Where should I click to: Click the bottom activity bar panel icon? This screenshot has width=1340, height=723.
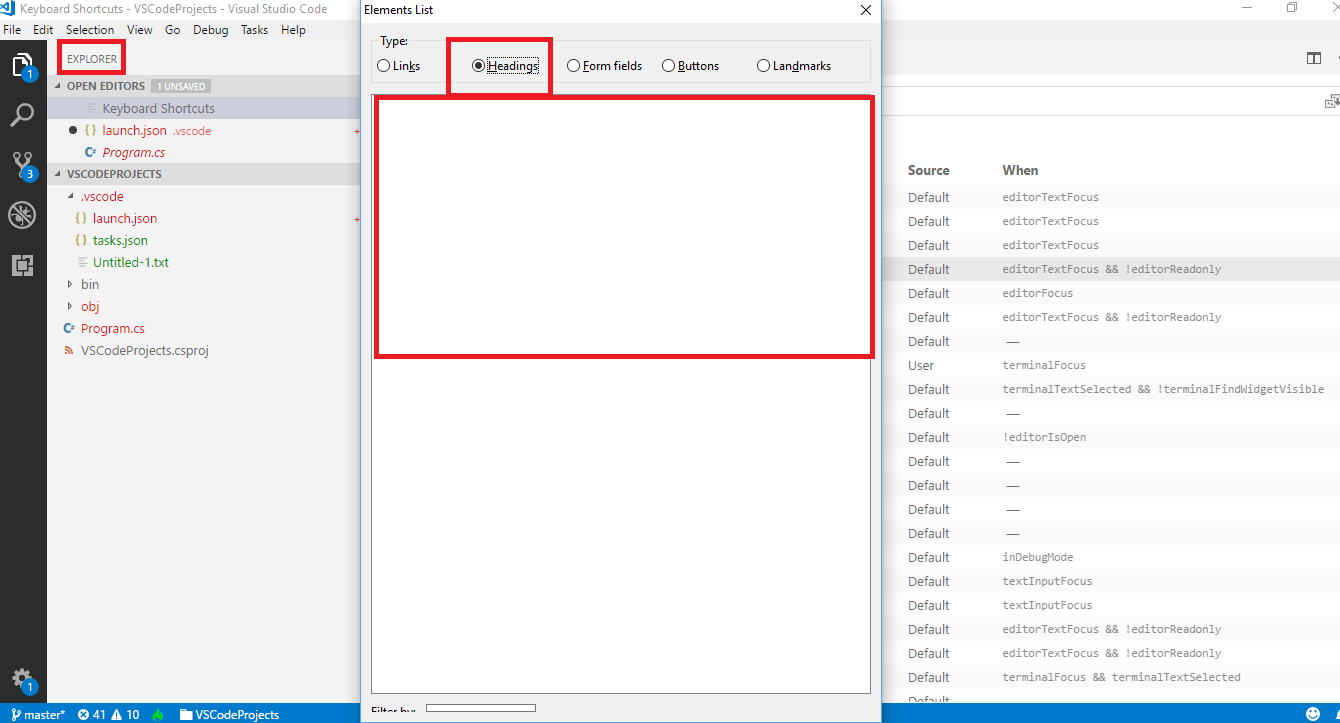coord(22,264)
